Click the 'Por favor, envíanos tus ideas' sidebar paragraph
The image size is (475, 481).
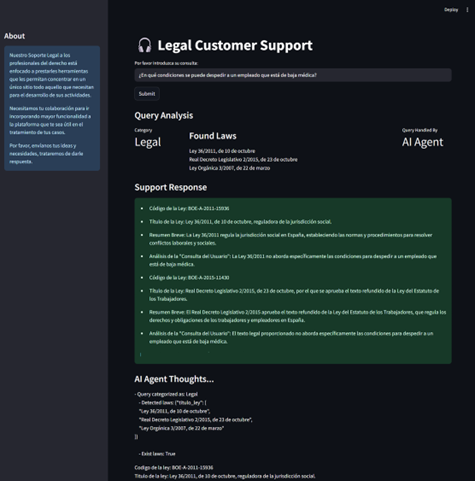click(46, 154)
